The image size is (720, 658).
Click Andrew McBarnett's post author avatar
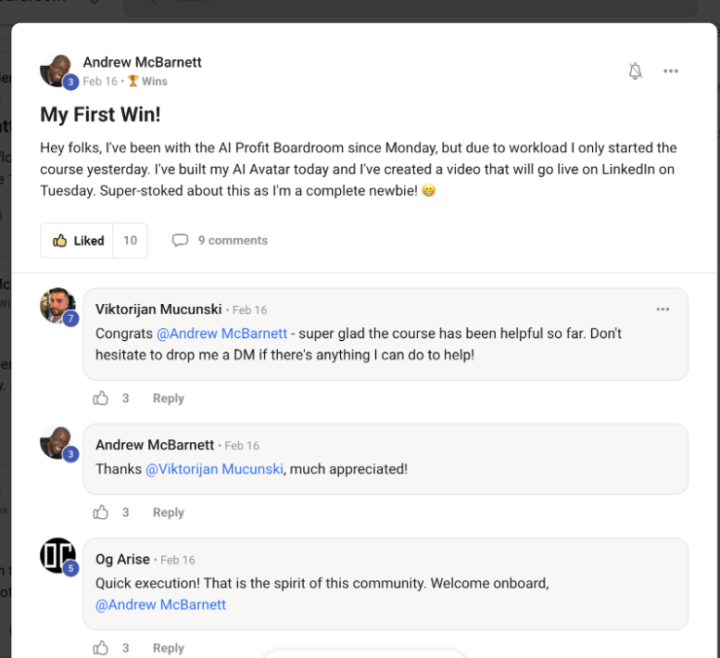coord(56,71)
